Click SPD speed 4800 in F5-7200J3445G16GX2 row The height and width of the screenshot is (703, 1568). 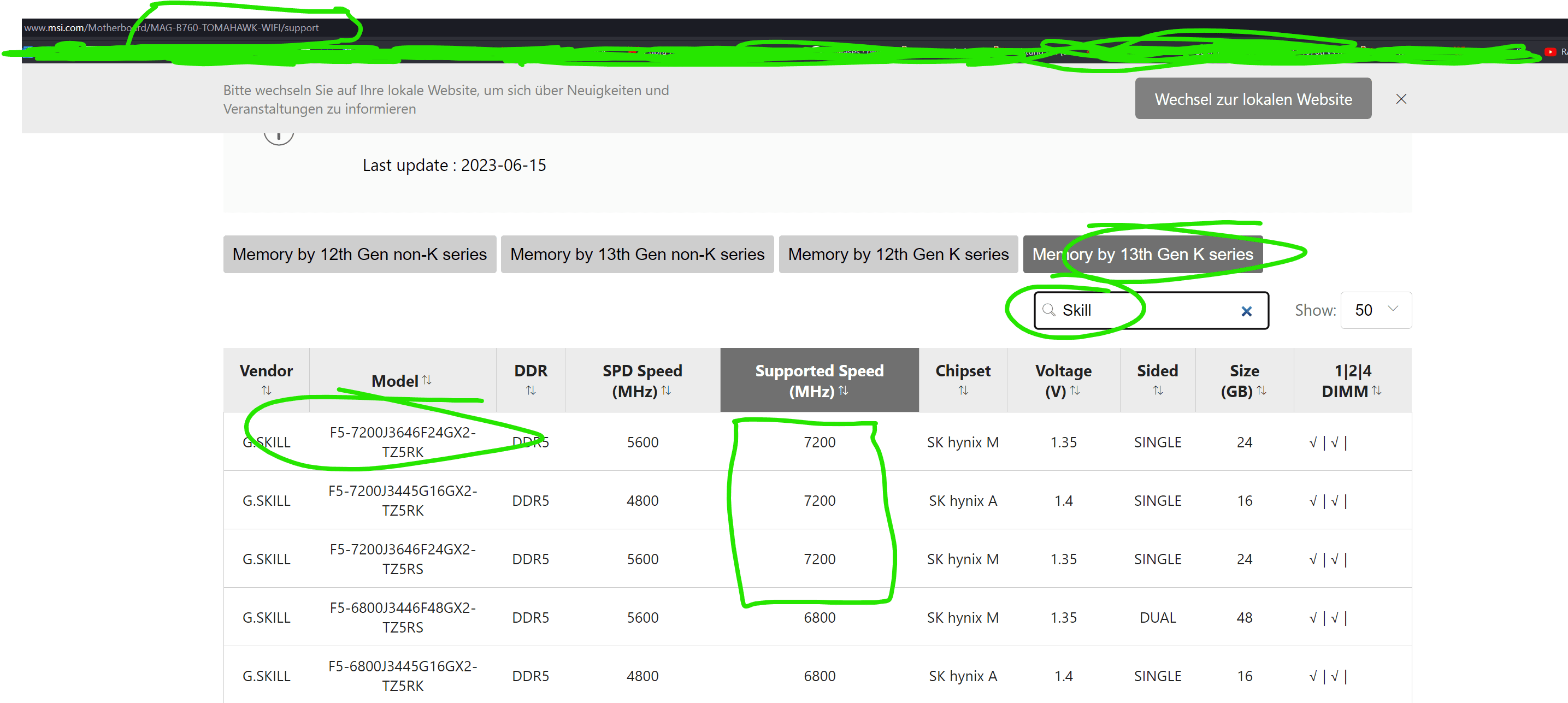click(x=642, y=500)
